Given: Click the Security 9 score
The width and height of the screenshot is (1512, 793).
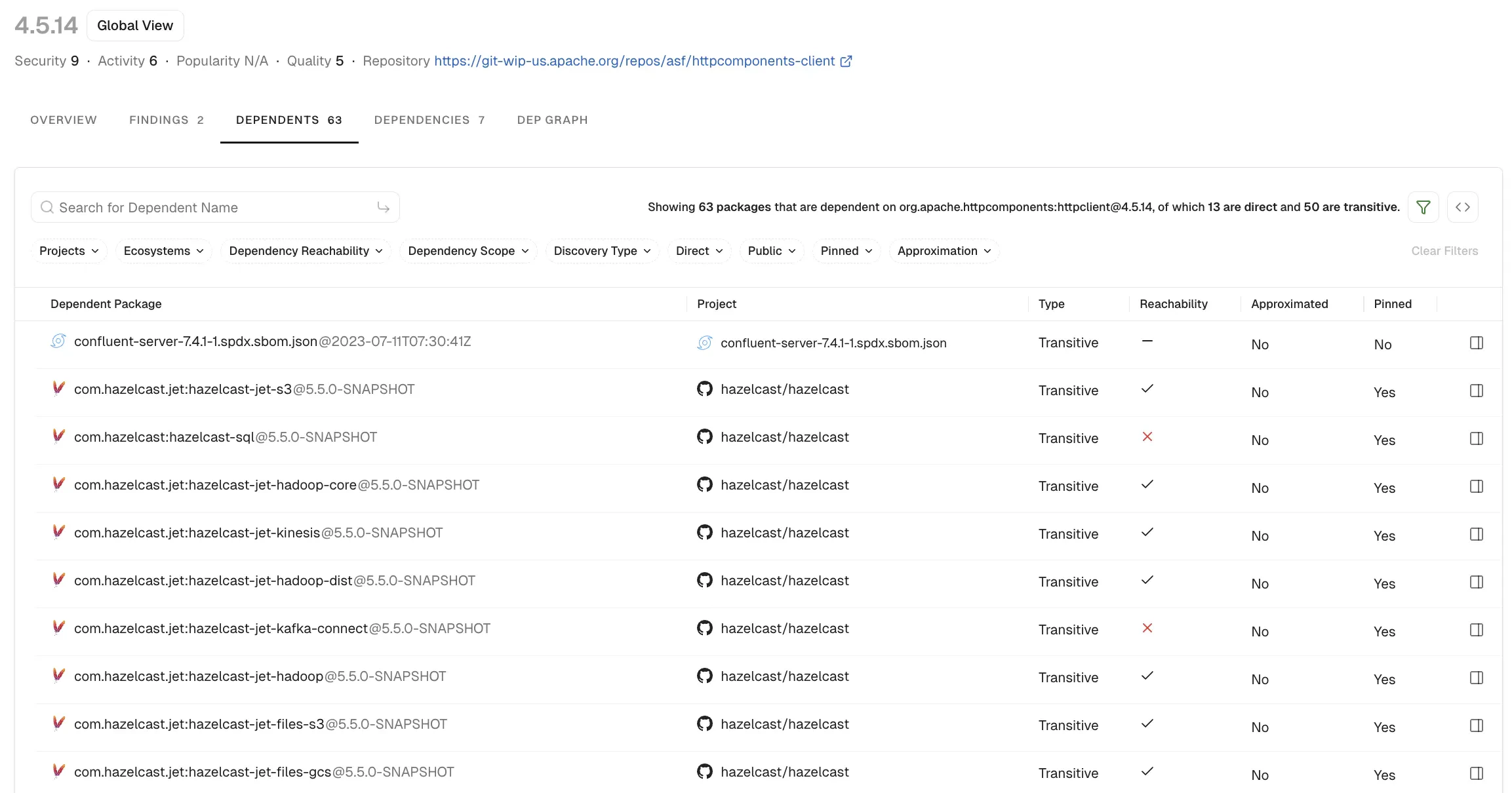Looking at the screenshot, I should (47, 61).
